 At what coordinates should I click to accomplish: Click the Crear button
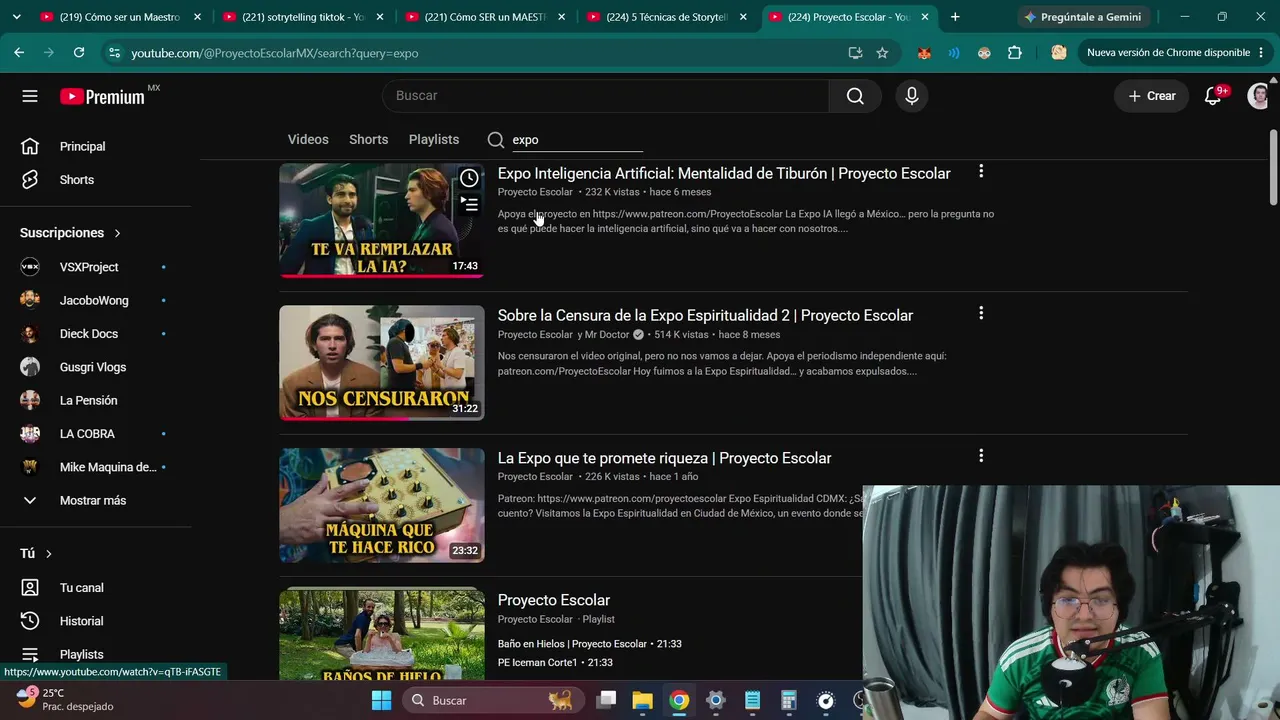click(x=1152, y=96)
